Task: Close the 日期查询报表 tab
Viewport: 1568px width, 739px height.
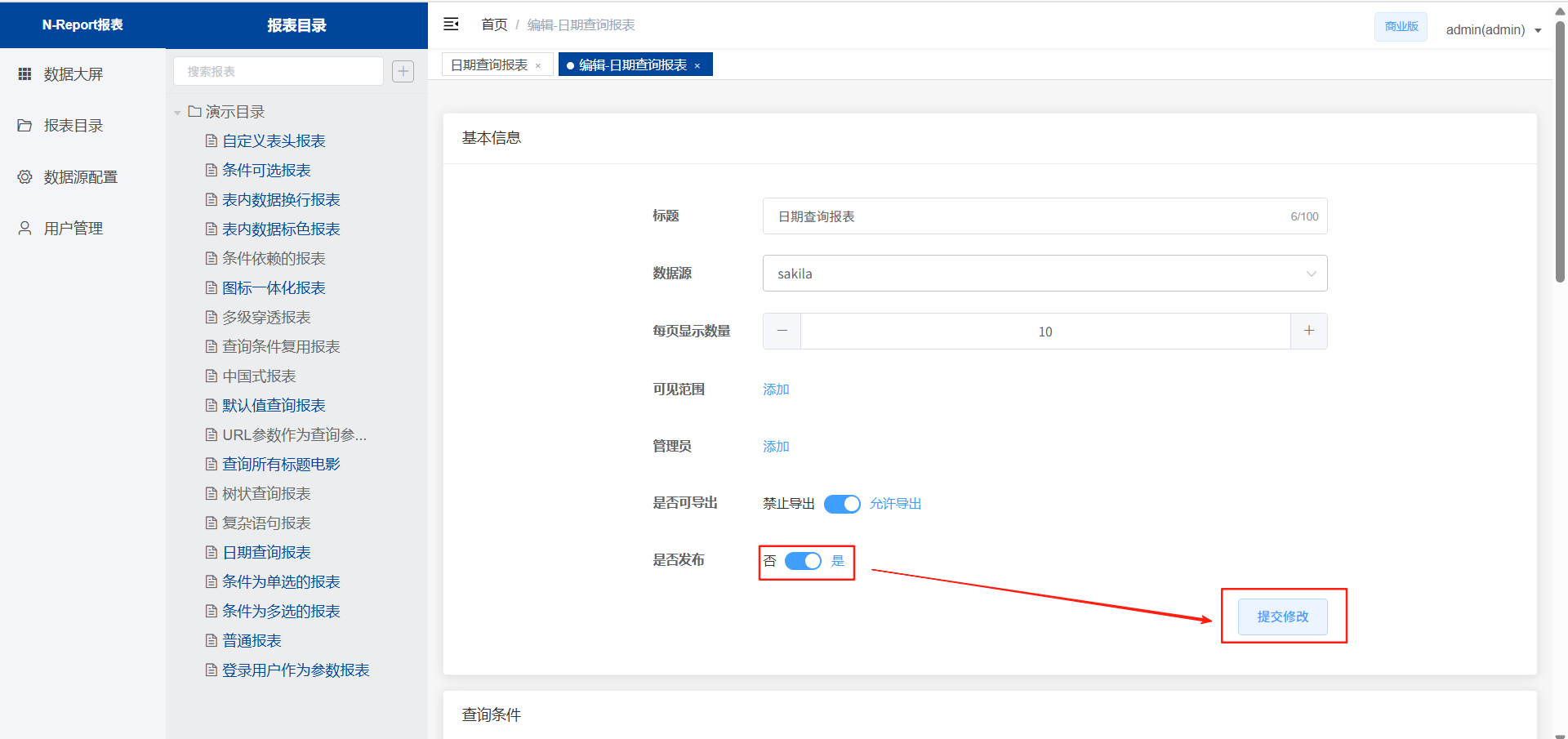Action: pyautogui.click(x=538, y=66)
